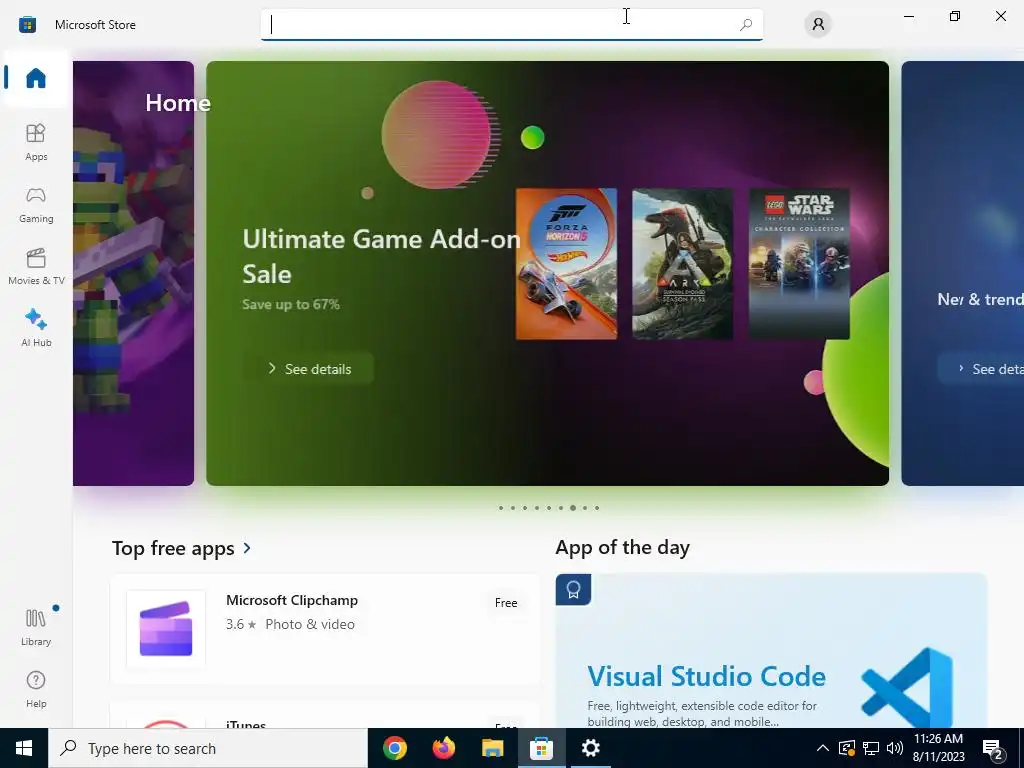Open the ARK Season Pass game tile
This screenshot has width=1024, height=768.
[x=682, y=264]
